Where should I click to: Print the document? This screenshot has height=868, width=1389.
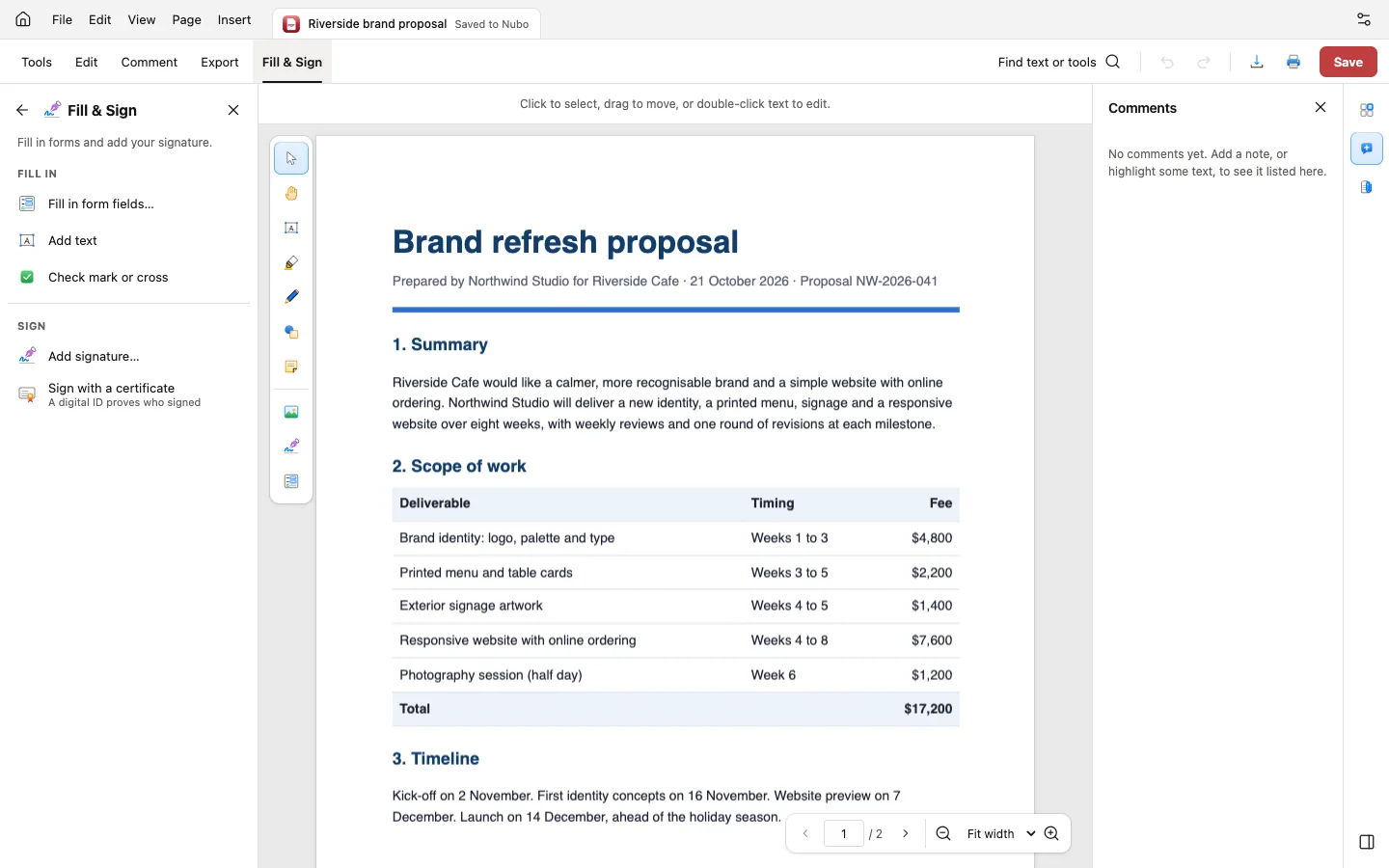[1294, 62]
